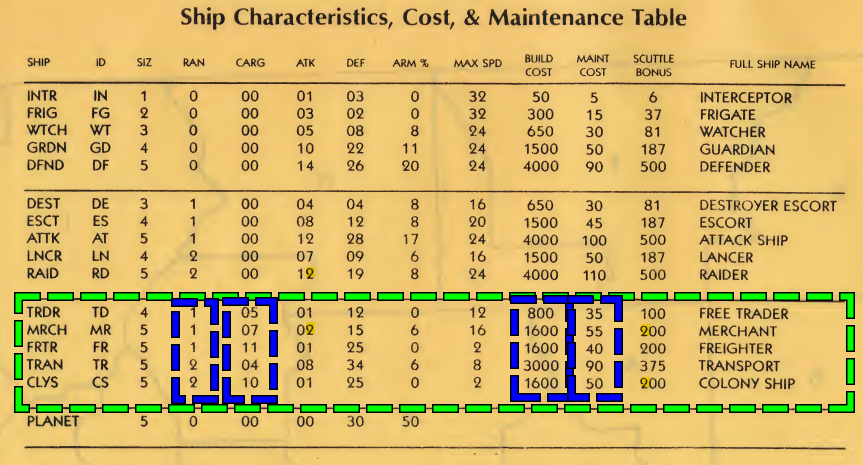Click the ARM % column header
The height and width of the screenshot is (465, 863).
[411, 63]
